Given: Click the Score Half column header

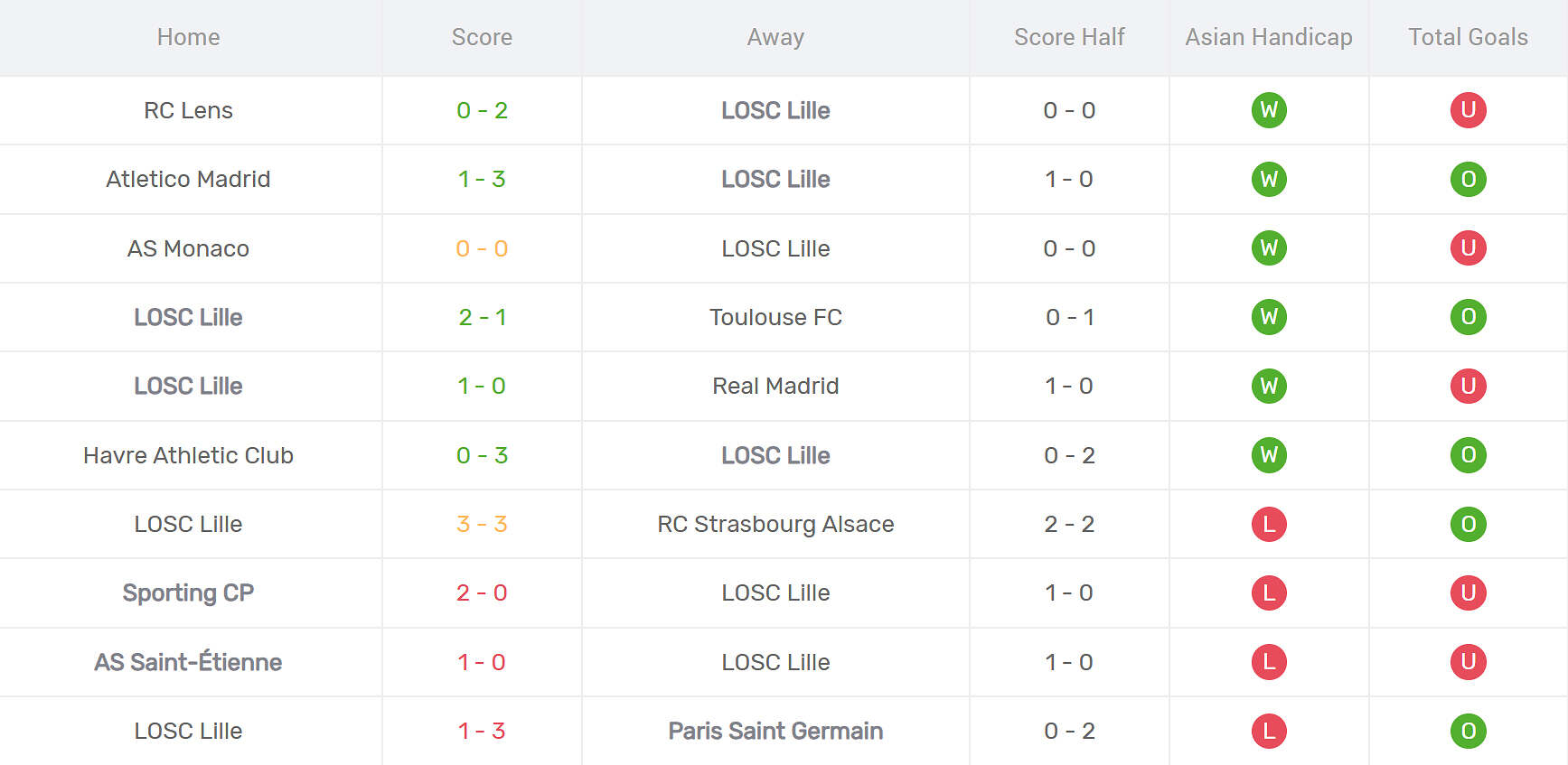Looking at the screenshot, I should (x=1069, y=37).
